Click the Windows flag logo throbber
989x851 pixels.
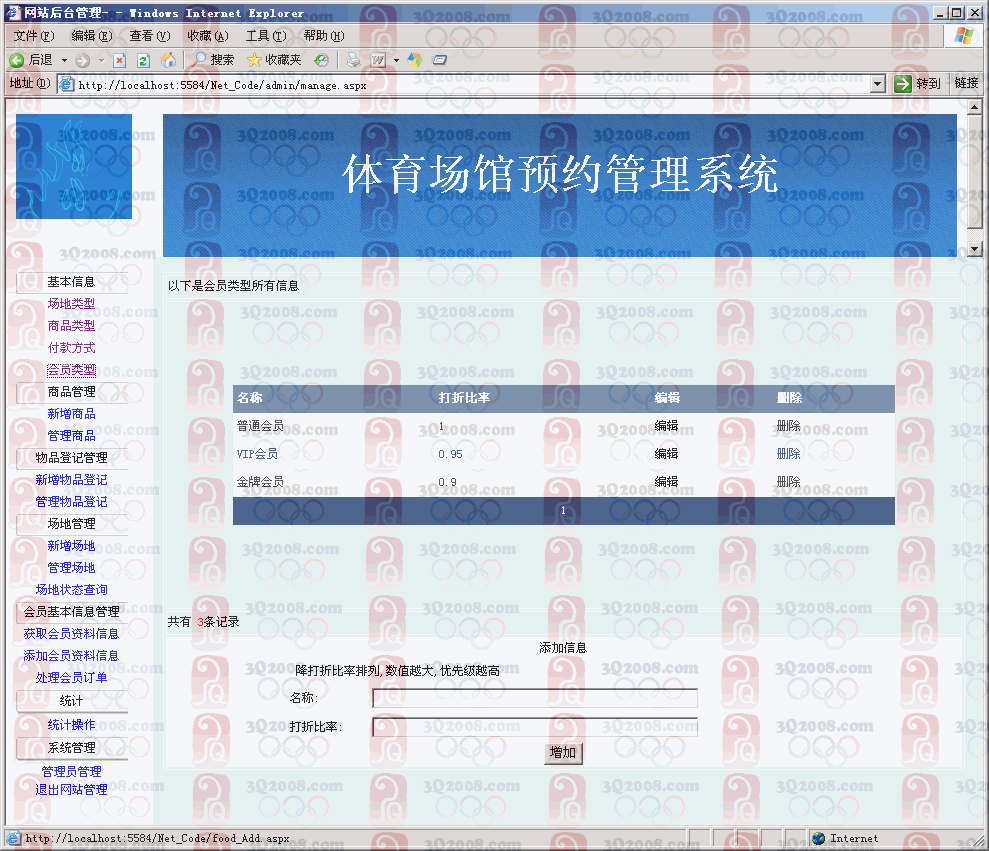(x=963, y=36)
